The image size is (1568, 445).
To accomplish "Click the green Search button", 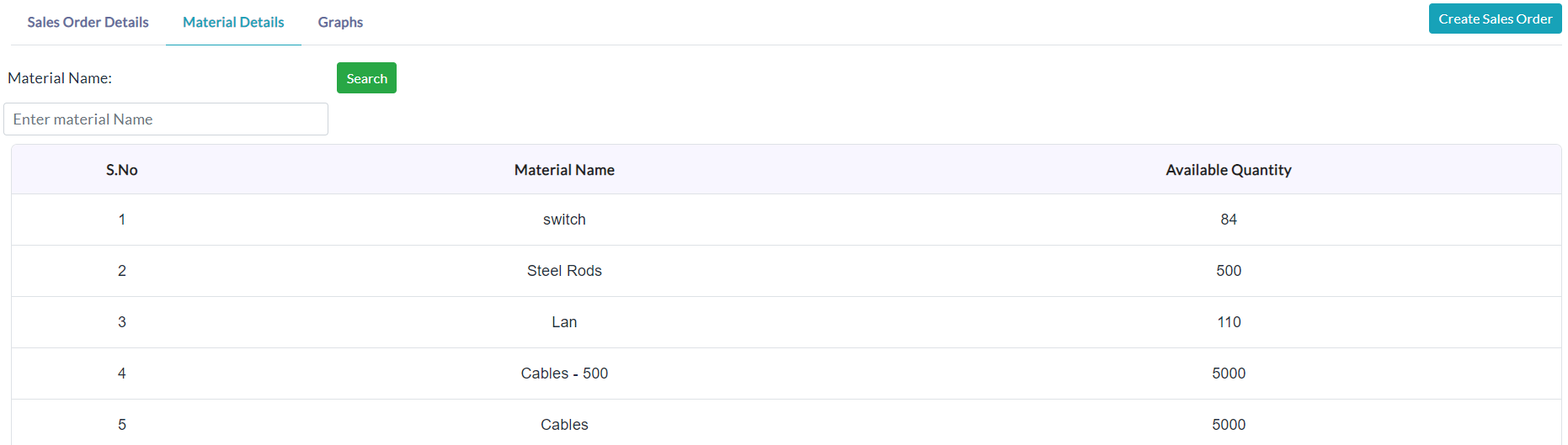I will pyautogui.click(x=366, y=78).
